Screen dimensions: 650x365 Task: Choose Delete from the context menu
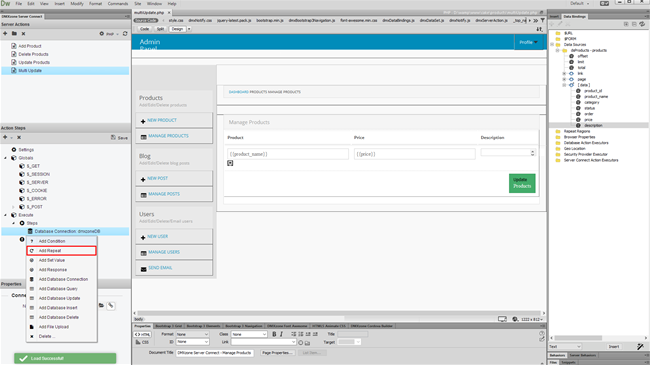[61, 336]
